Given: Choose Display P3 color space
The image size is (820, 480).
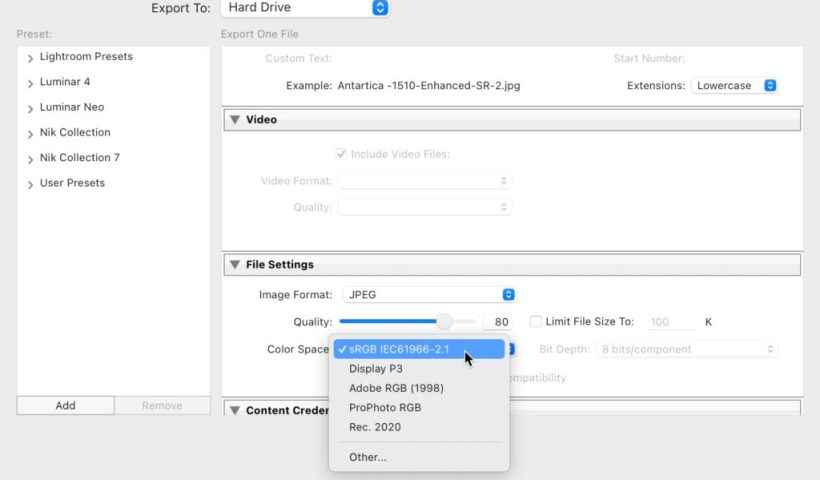Looking at the screenshot, I should 376,369.
